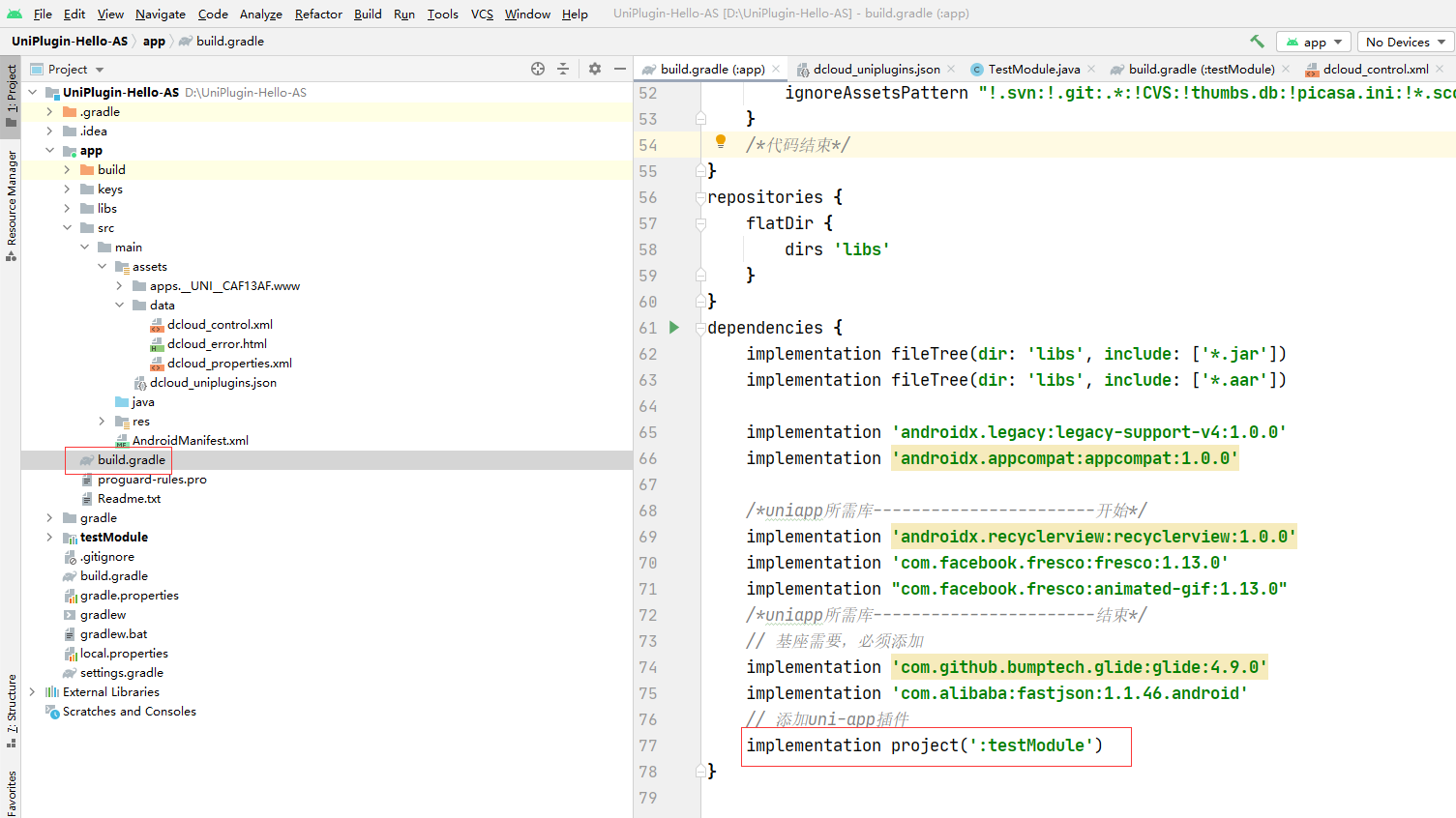Screen dimensions: 1456x818
Task: Click the locate file target icon
Action: tap(538, 69)
